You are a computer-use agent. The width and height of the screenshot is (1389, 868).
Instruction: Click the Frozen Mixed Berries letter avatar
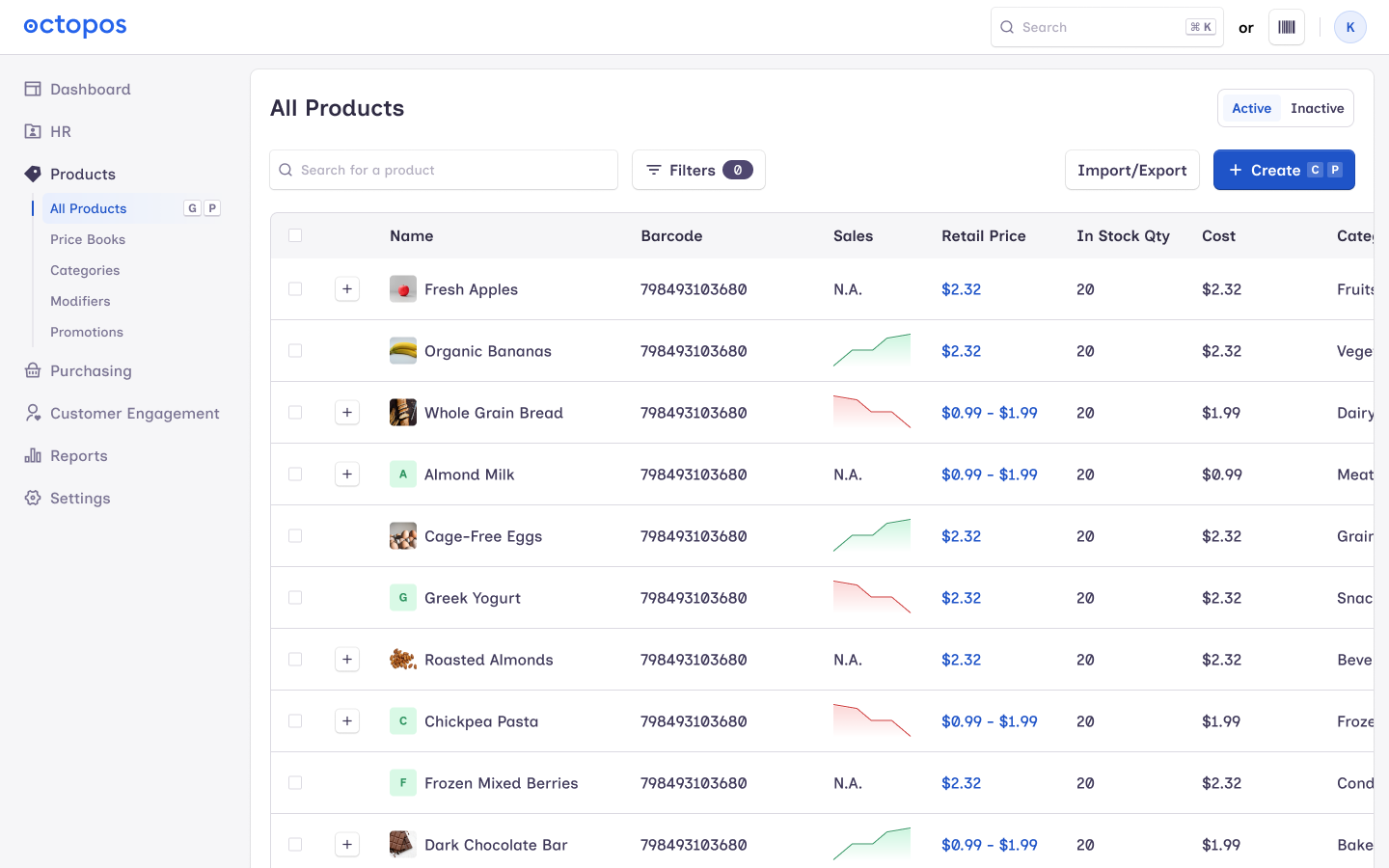pos(403,783)
